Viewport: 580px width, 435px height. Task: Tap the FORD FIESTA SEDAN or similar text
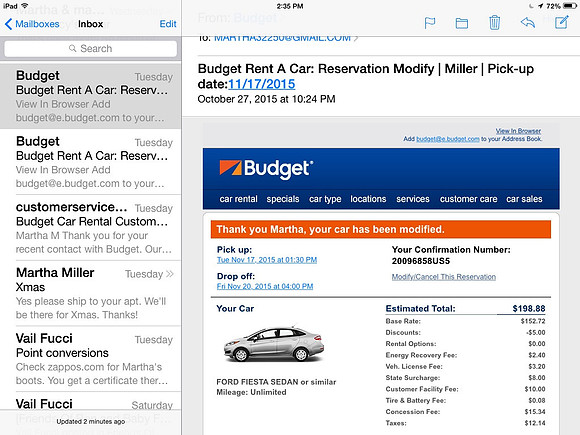(x=276, y=382)
